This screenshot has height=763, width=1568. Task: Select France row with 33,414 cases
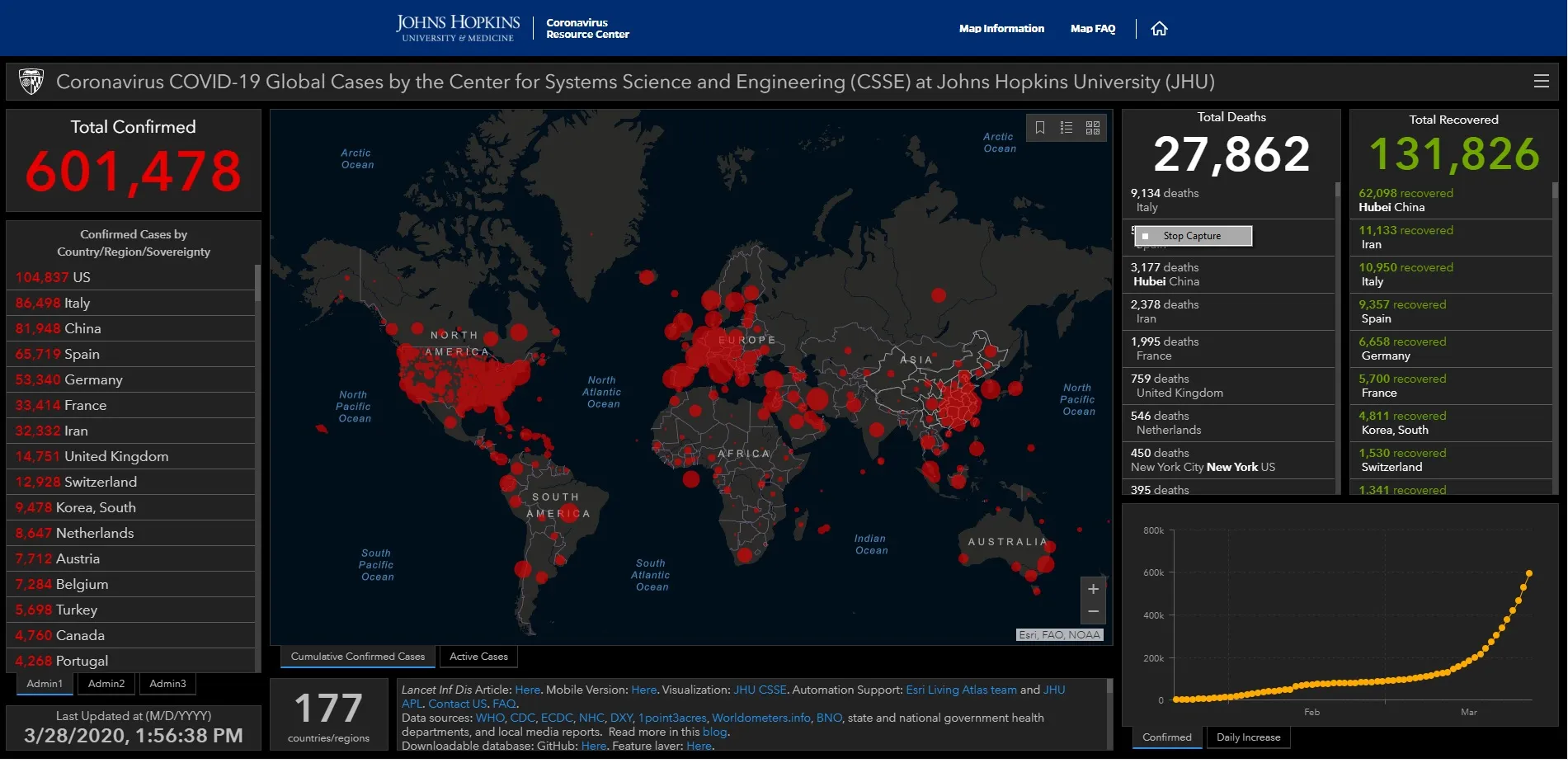(x=132, y=405)
